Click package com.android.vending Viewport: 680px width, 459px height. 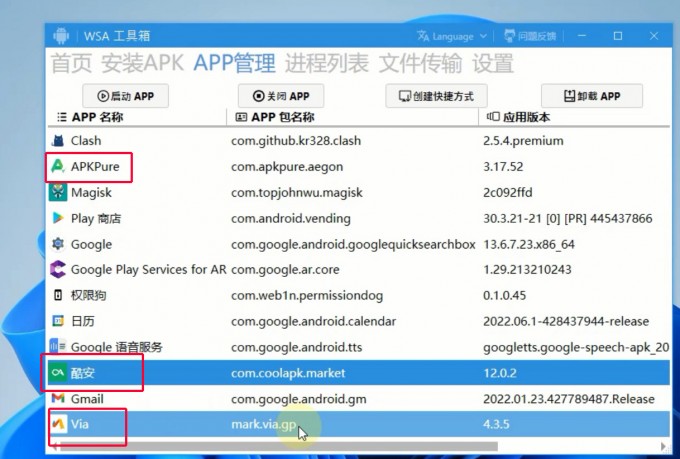coord(291,218)
